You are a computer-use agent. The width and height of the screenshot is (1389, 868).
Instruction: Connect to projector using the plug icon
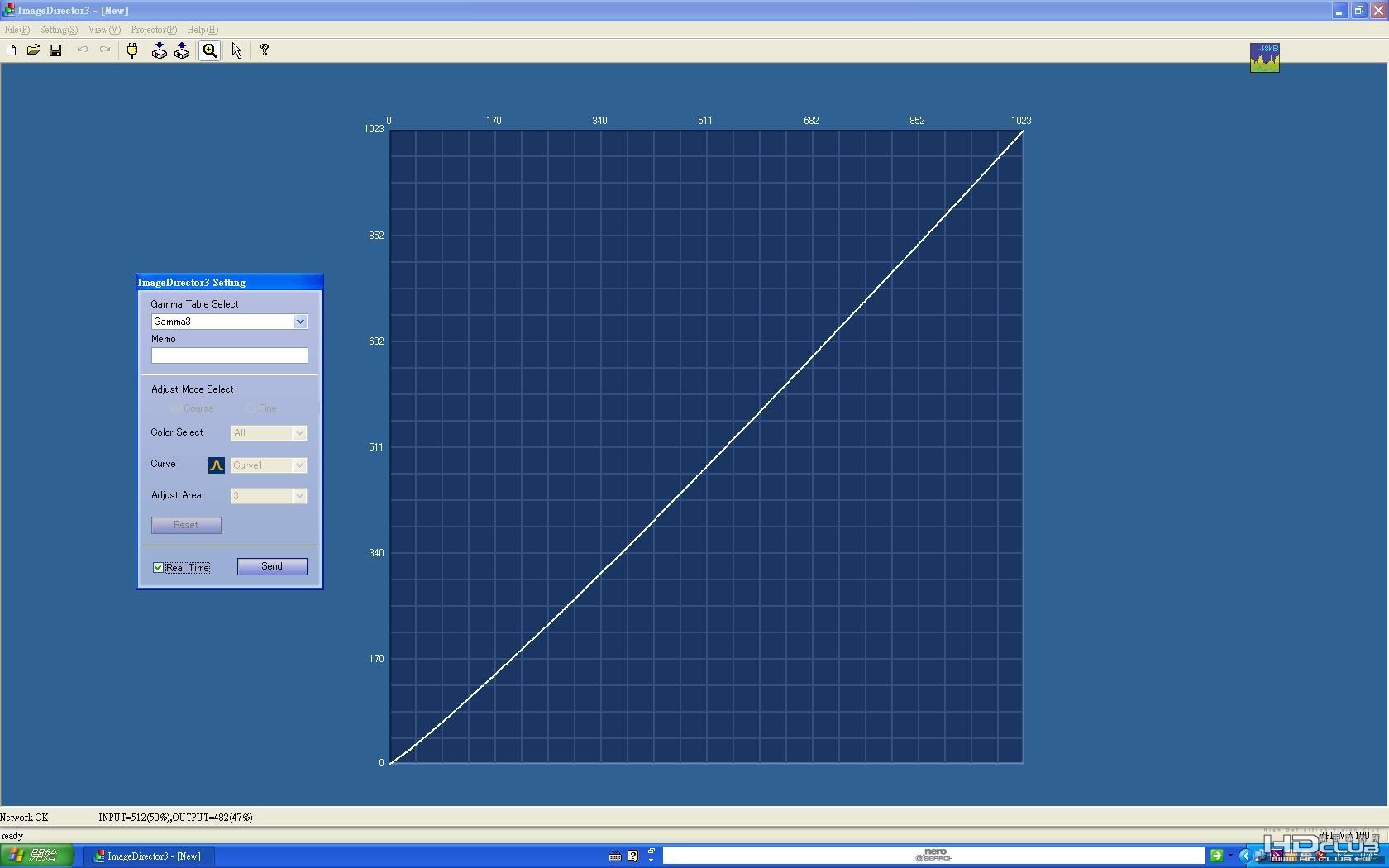pyautogui.click(x=132, y=50)
